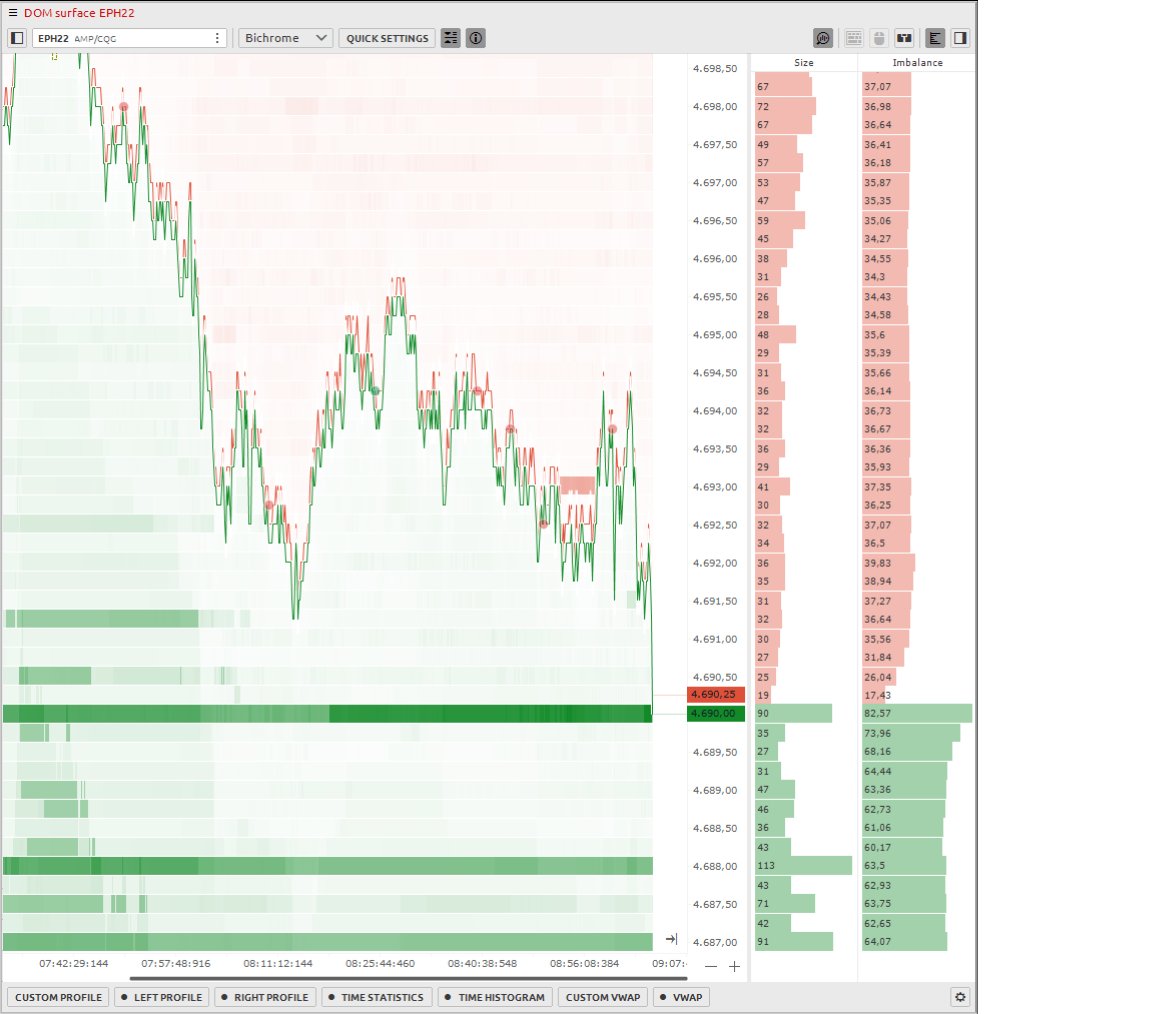The width and height of the screenshot is (1152, 1014).
Task: Click the horizontal time scrollbar
Action: [x=408, y=979]
